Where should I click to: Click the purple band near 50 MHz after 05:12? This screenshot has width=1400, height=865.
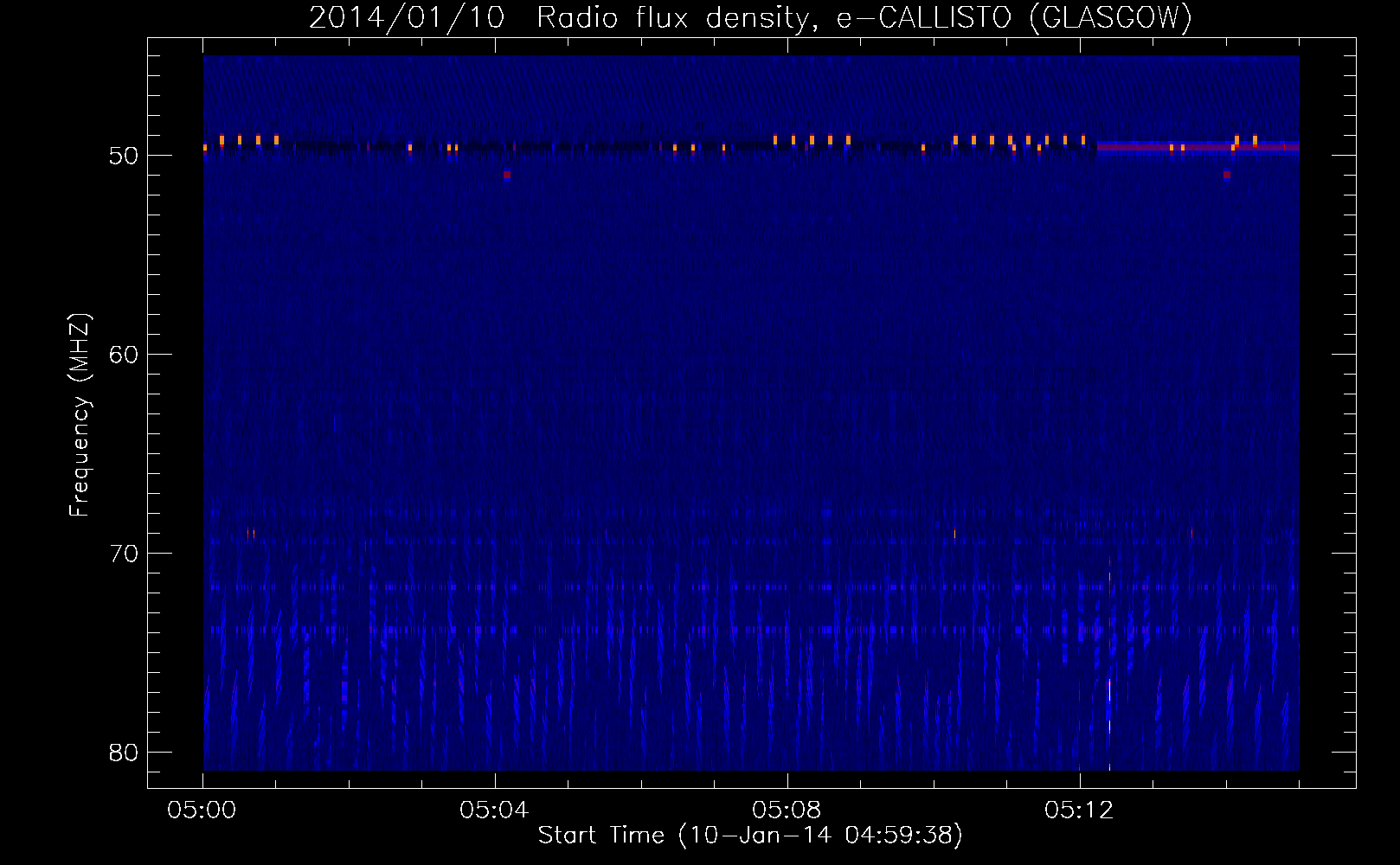click(x=1198, y=147)
